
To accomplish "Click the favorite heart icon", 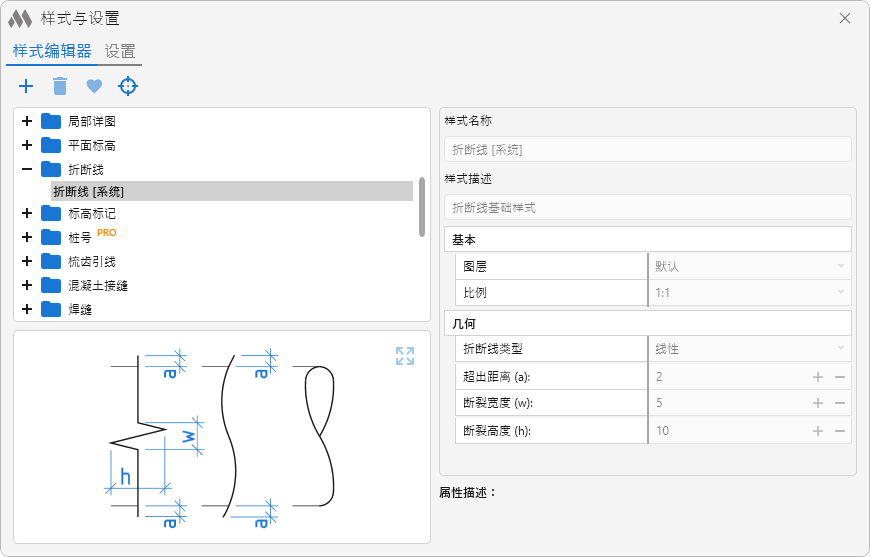I will (94, 86).
